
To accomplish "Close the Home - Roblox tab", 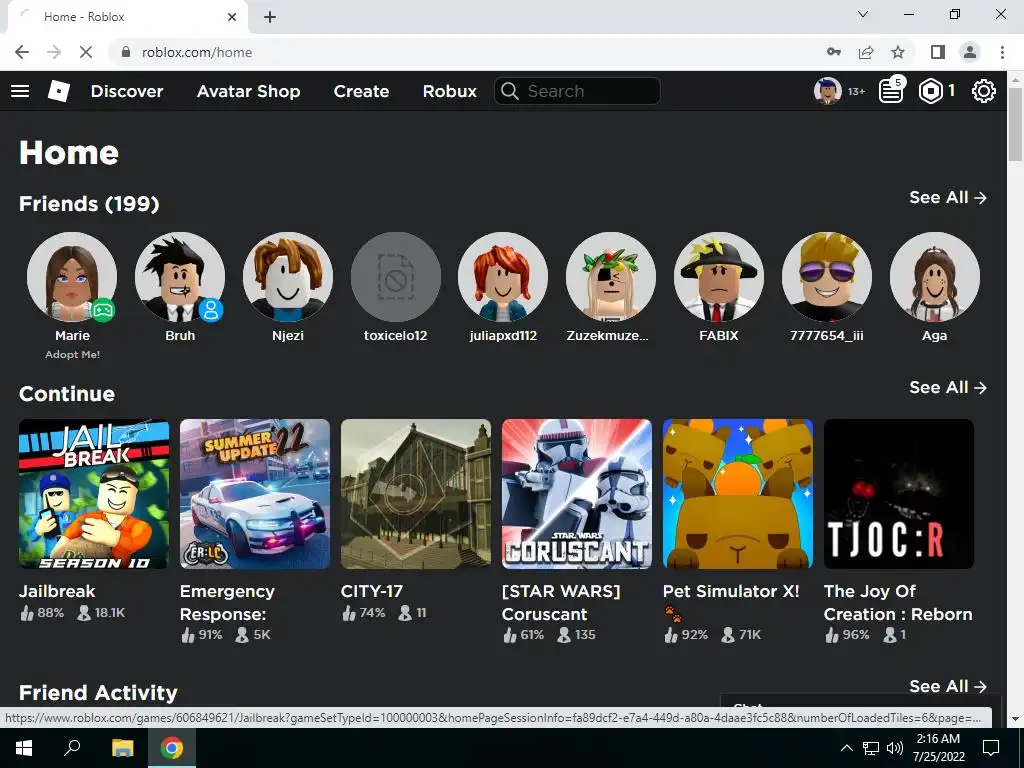I will [x=232, y=17].
